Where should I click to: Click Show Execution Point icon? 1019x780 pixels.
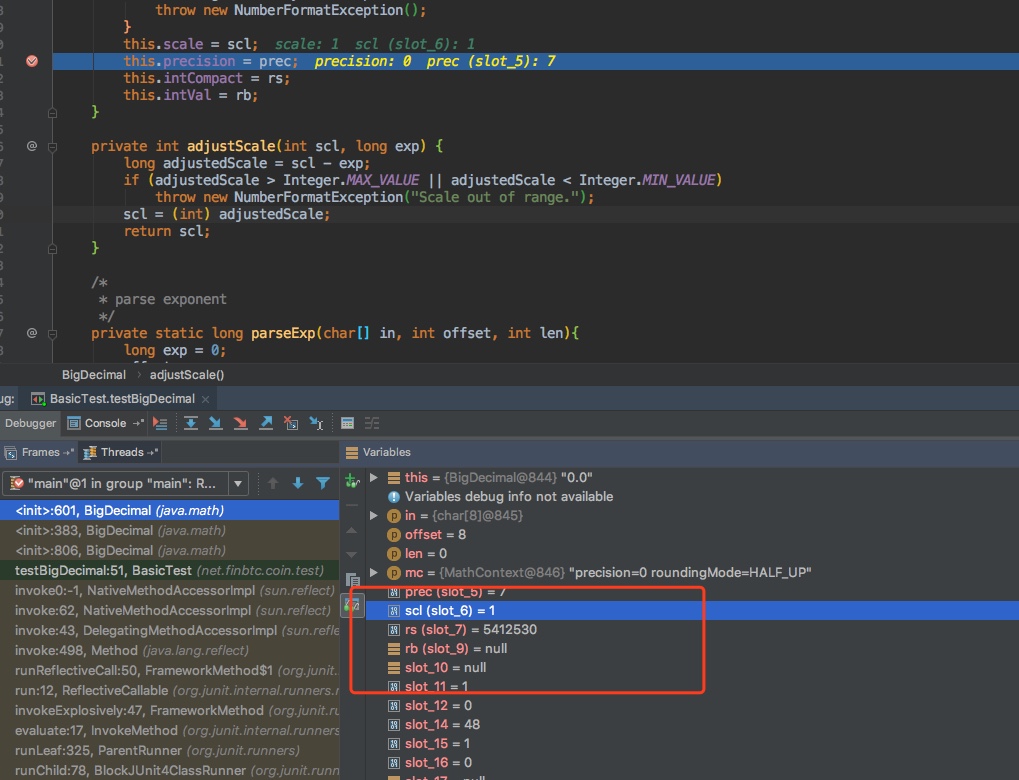tap(160, 424)
